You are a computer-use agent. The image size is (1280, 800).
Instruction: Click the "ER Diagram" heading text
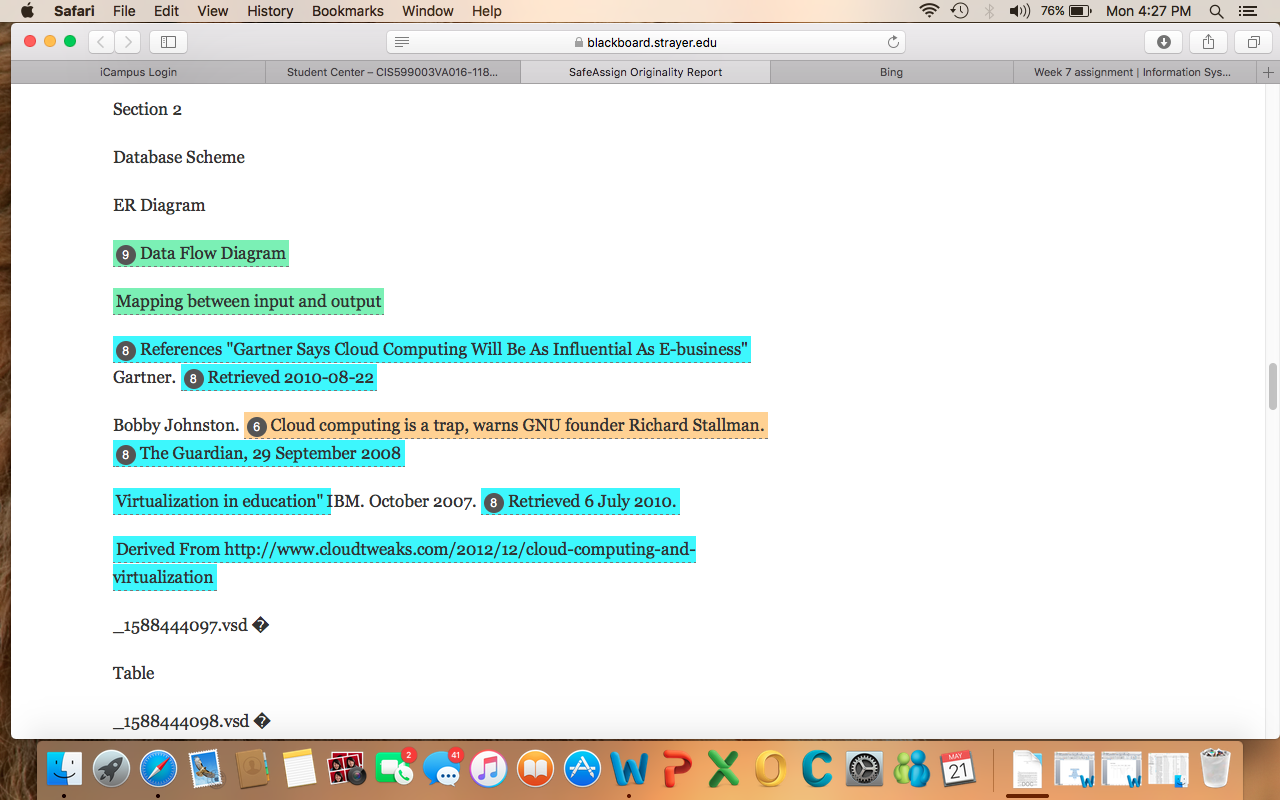(x=159, y=206)
